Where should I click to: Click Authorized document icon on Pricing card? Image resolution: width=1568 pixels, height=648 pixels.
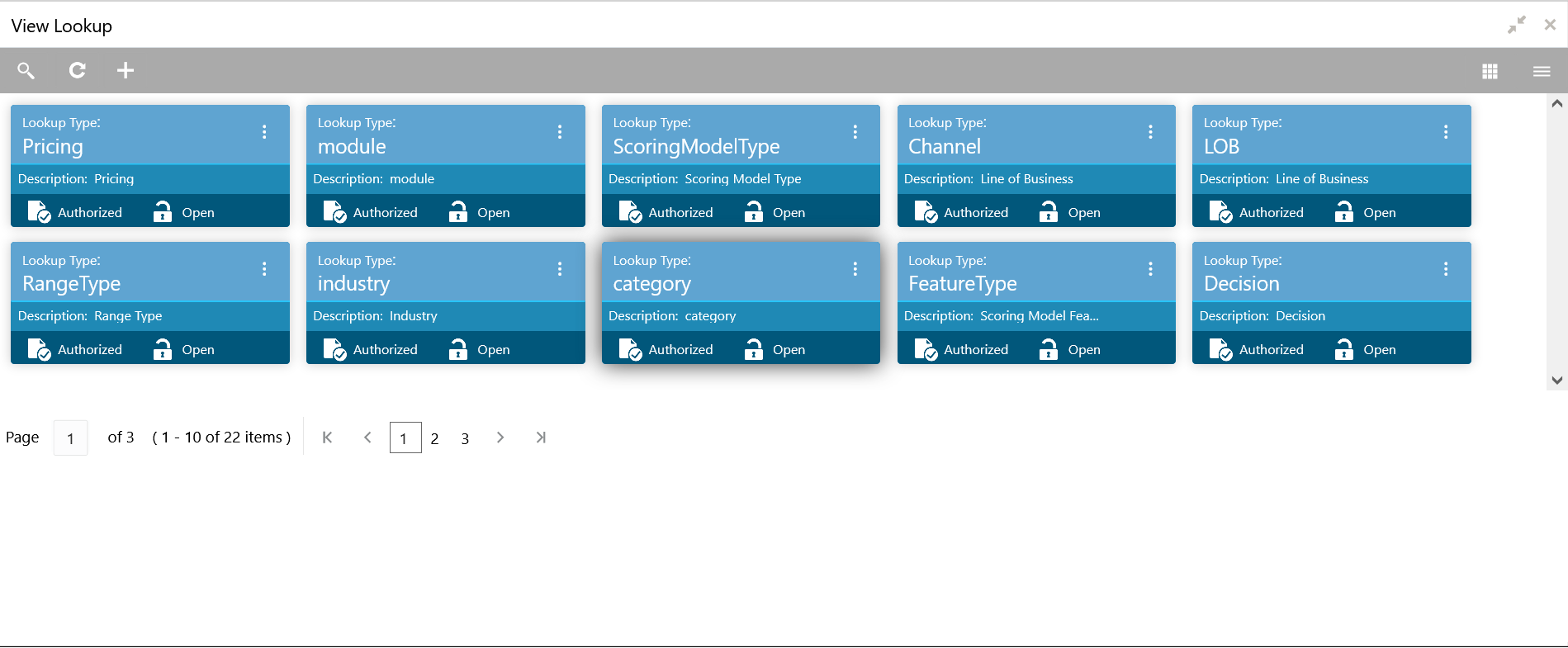[39, 212]
